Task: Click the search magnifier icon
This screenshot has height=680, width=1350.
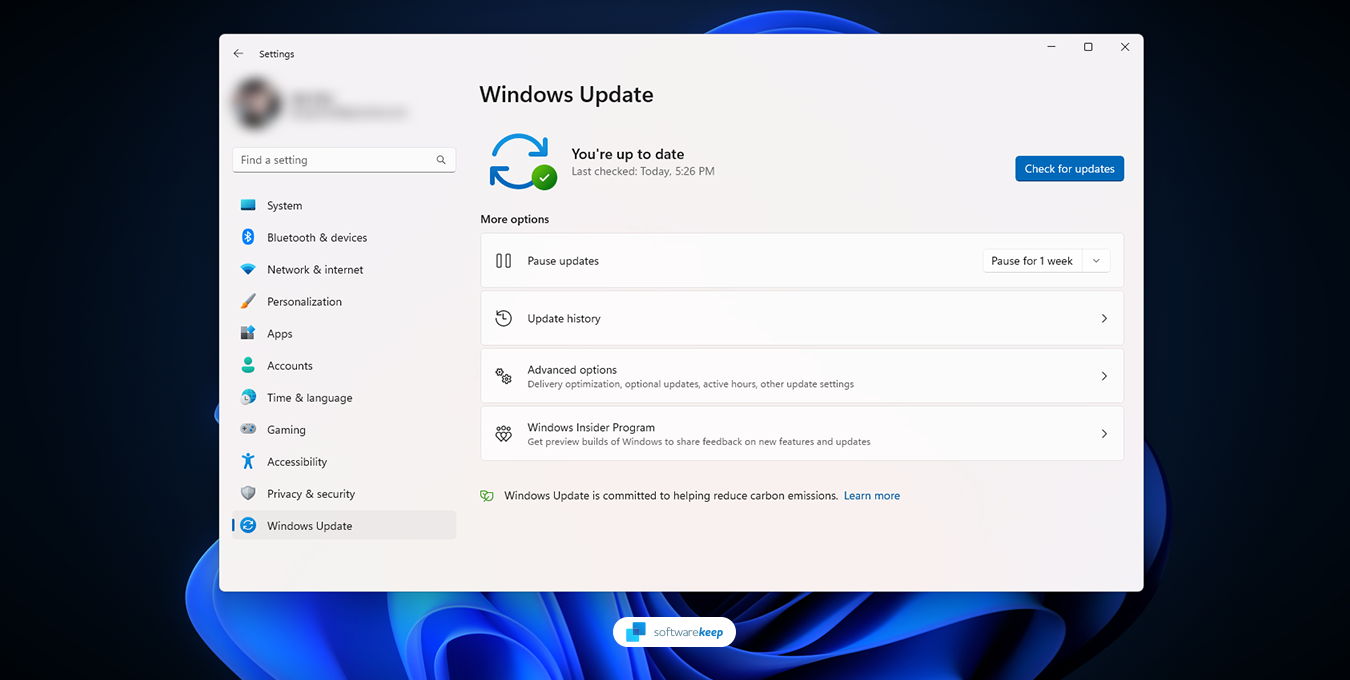Action: pyautogui.click(x=441, y=160)
